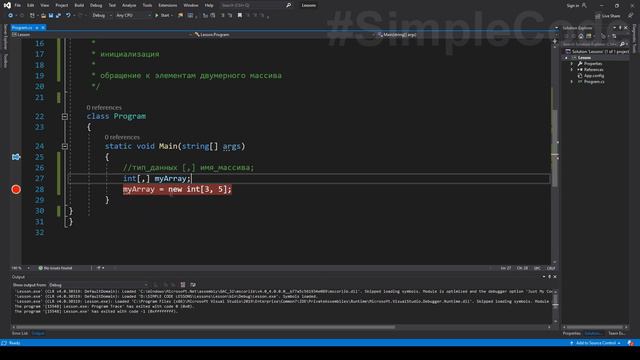Screen dimensions: 640x360
Task: Expand the References node in Solution Explorer
Action: tap(571, 70)
